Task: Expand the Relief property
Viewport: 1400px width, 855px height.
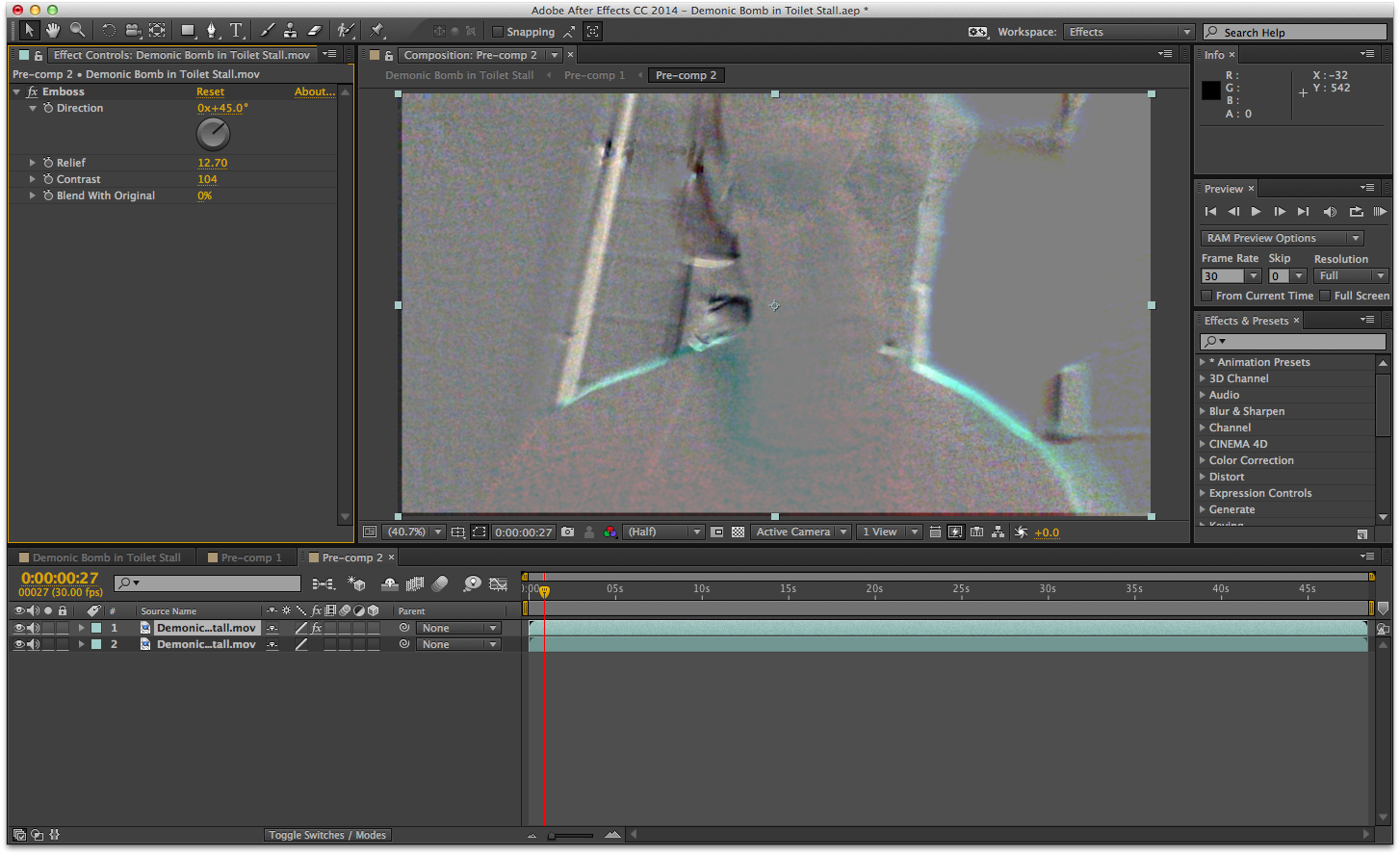Action: point(32,163)
